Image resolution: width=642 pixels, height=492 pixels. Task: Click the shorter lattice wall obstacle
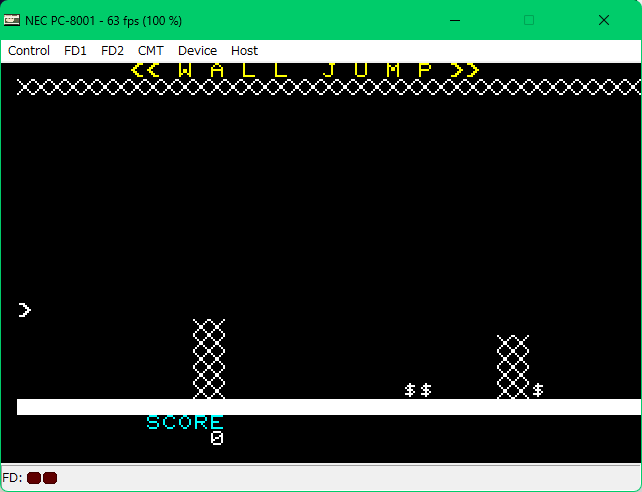coord(513,367)
